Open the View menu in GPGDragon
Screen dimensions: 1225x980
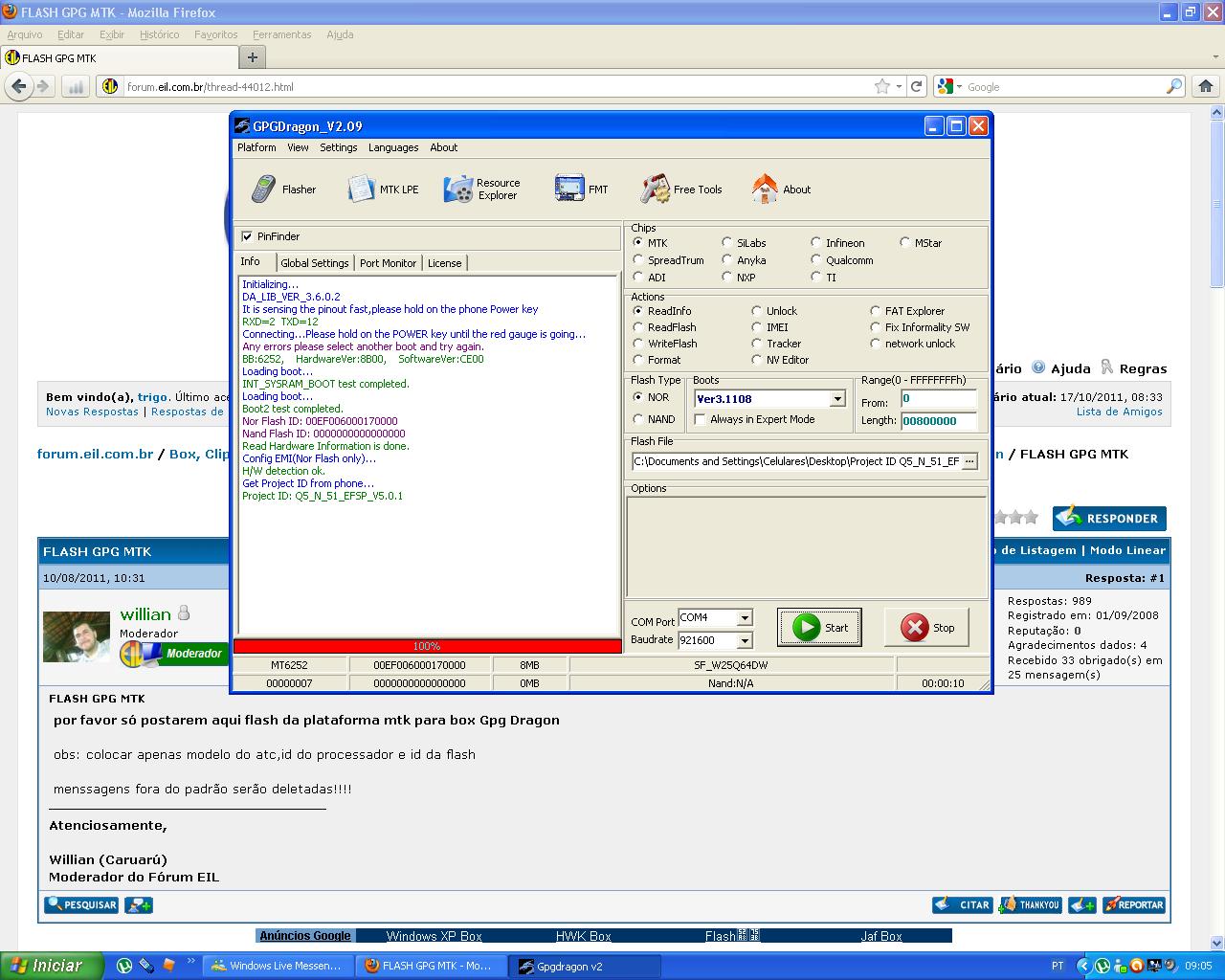pos(298,147)
